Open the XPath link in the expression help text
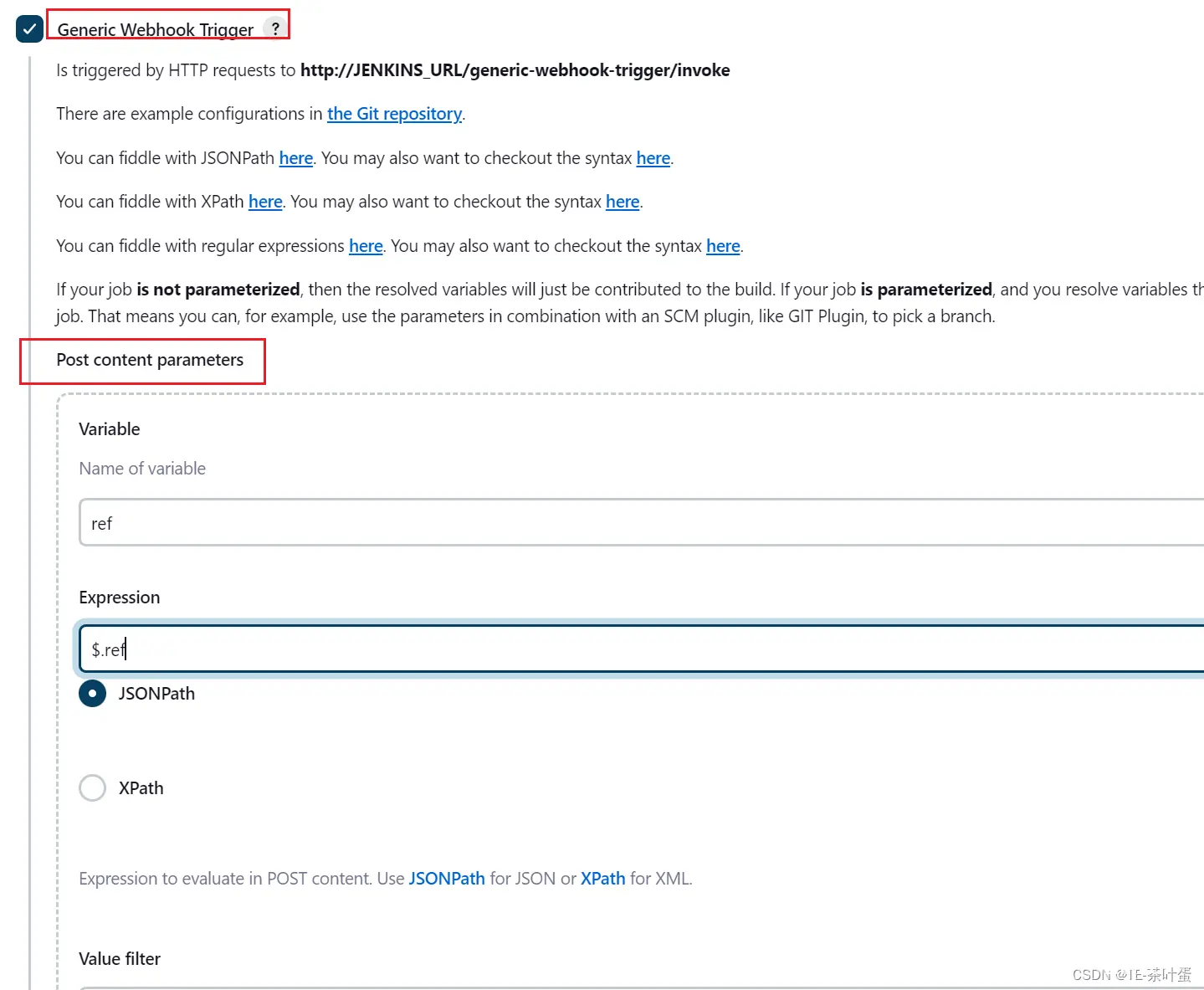The image size is (1204, 990). coord(603,879)
